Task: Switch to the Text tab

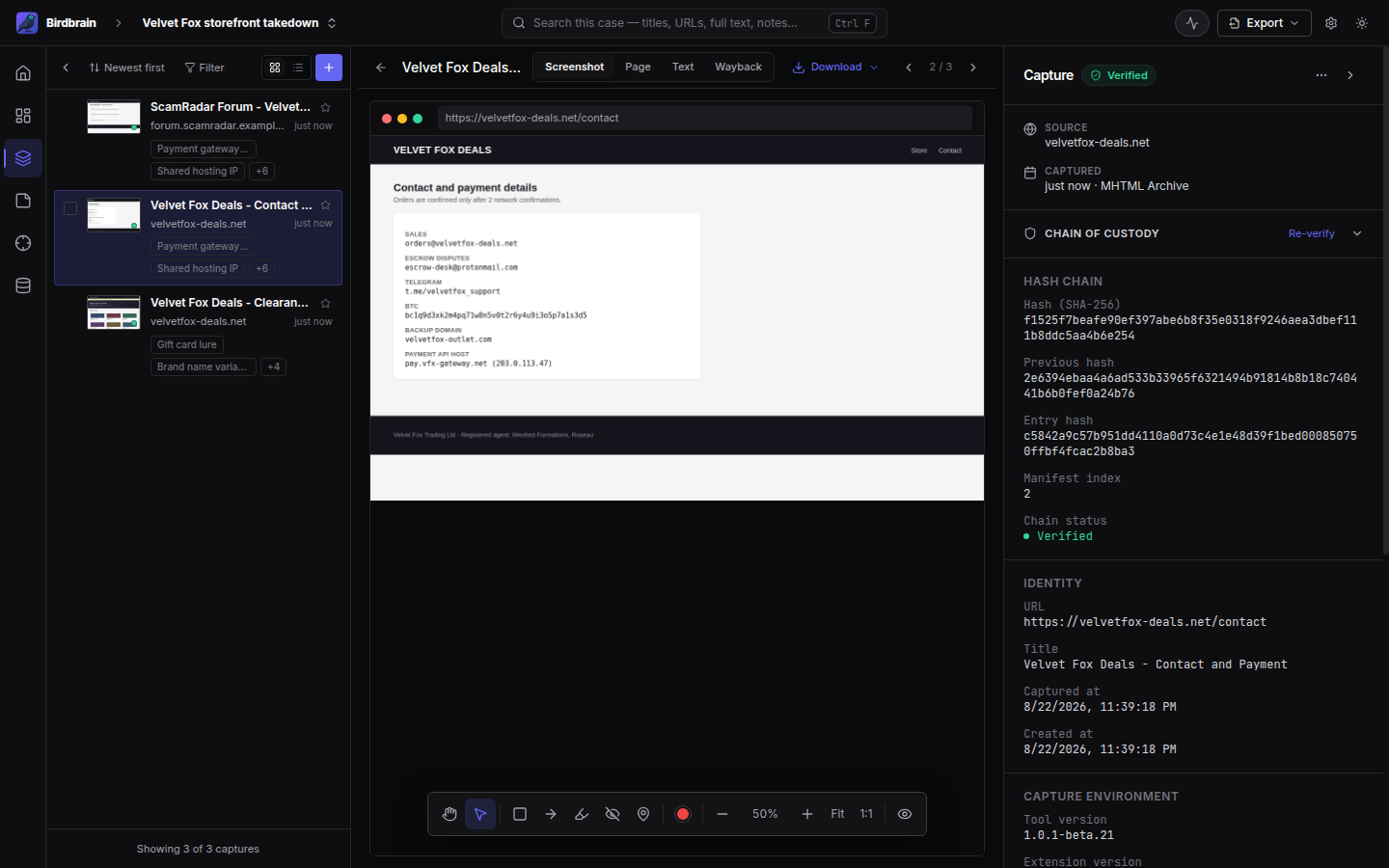Action: [683, 67]
